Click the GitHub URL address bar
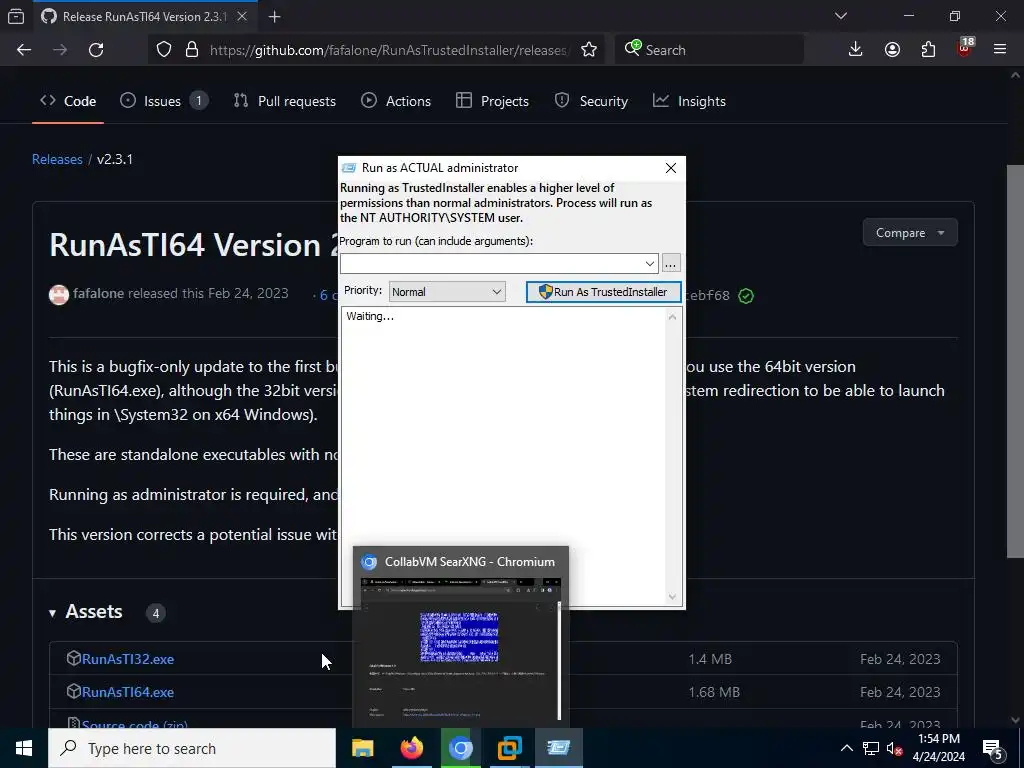The height and width of the screenshot is (768, 1024). pos(389,50)
